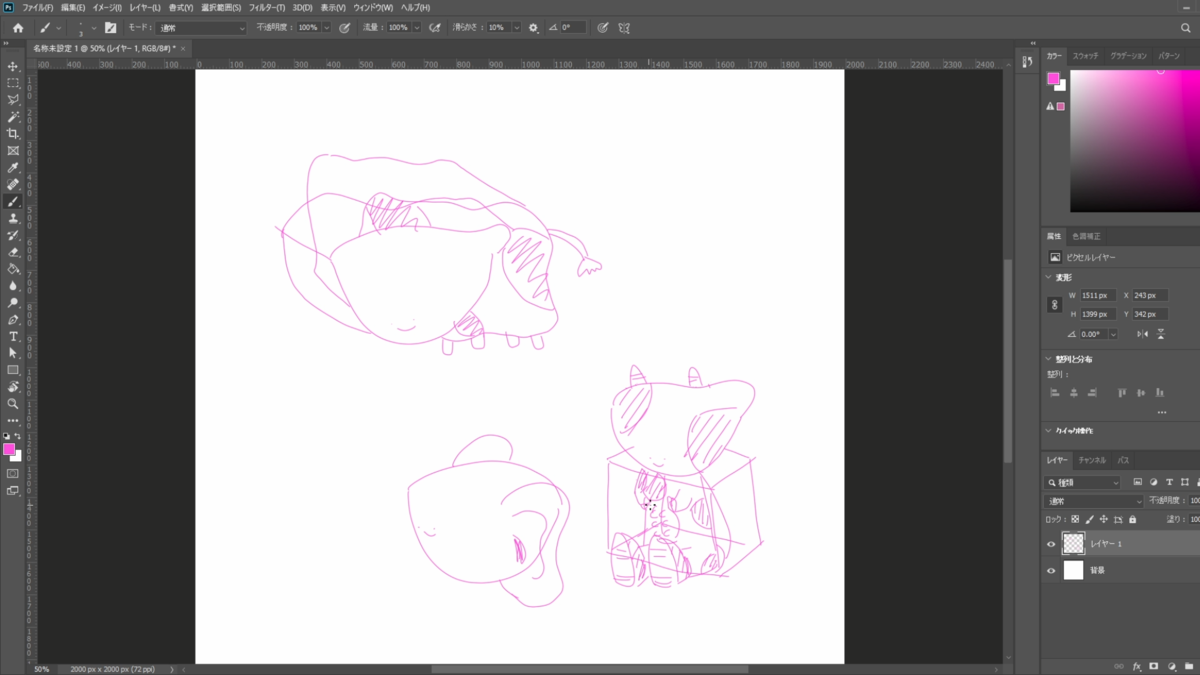Click add layer style fx icon
Viewport: 1200px width, 675px height.
1137,666
